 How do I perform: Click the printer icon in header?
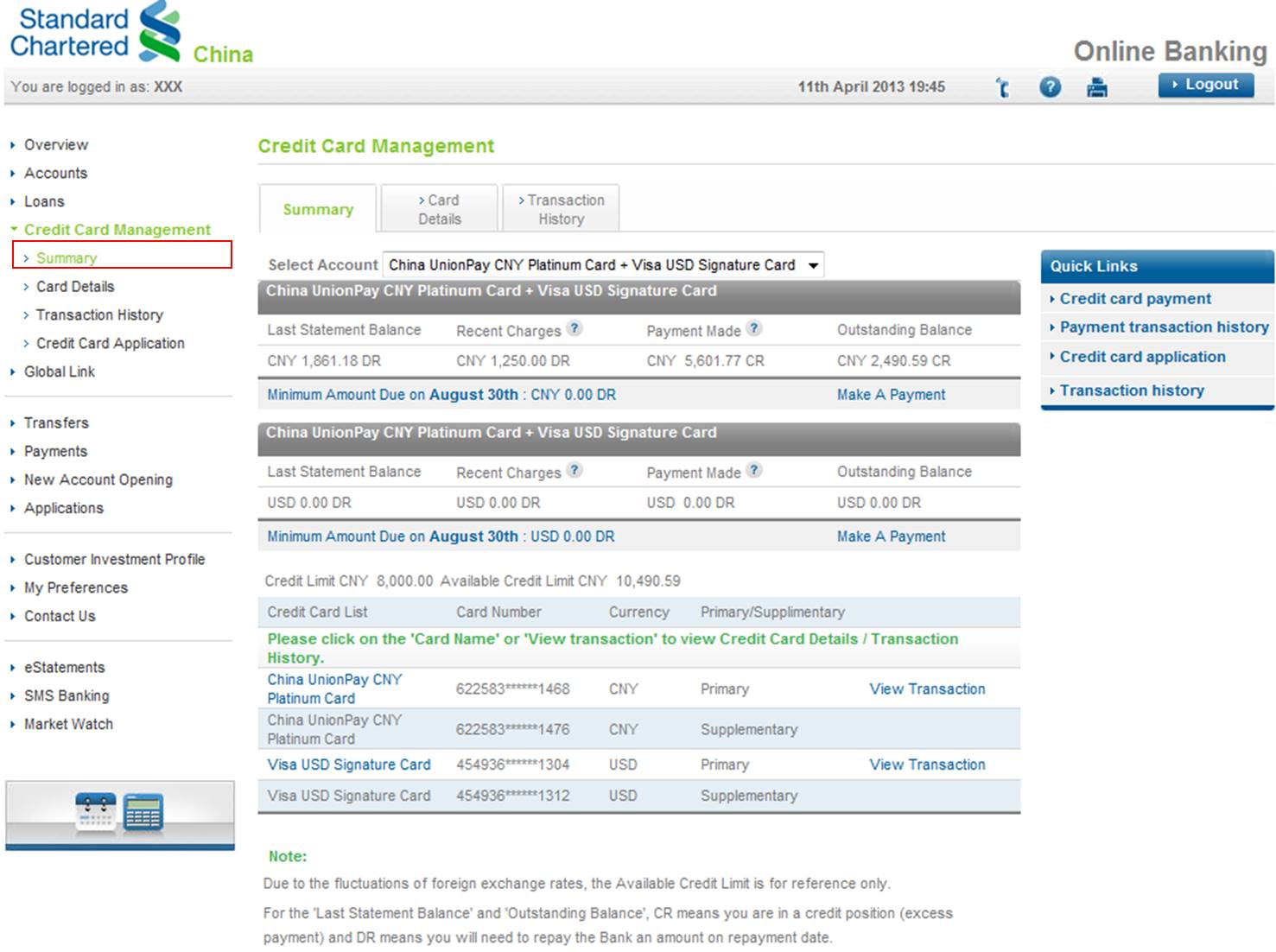(x=1097, y=87)
